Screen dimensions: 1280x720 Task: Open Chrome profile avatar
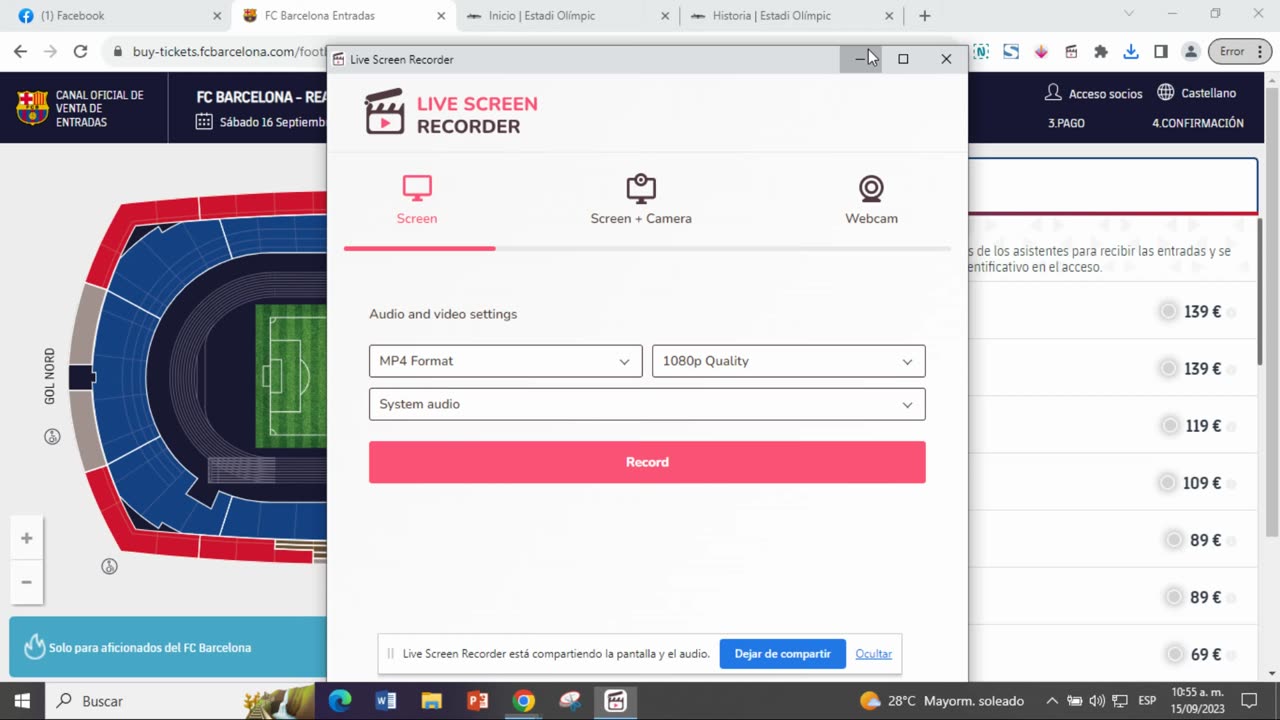[1191, 51]
